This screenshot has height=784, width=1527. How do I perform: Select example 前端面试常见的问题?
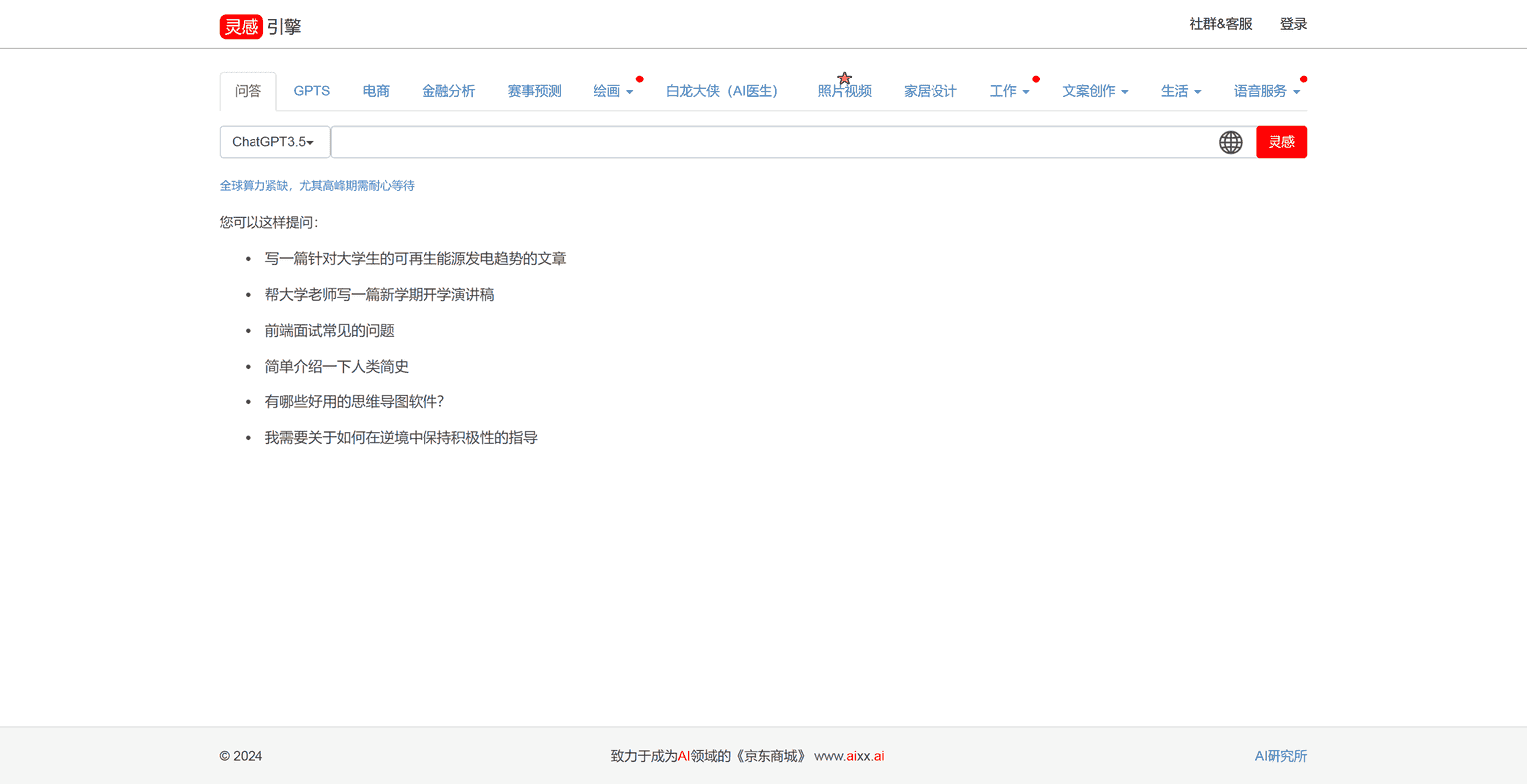(x=330, y=331)
